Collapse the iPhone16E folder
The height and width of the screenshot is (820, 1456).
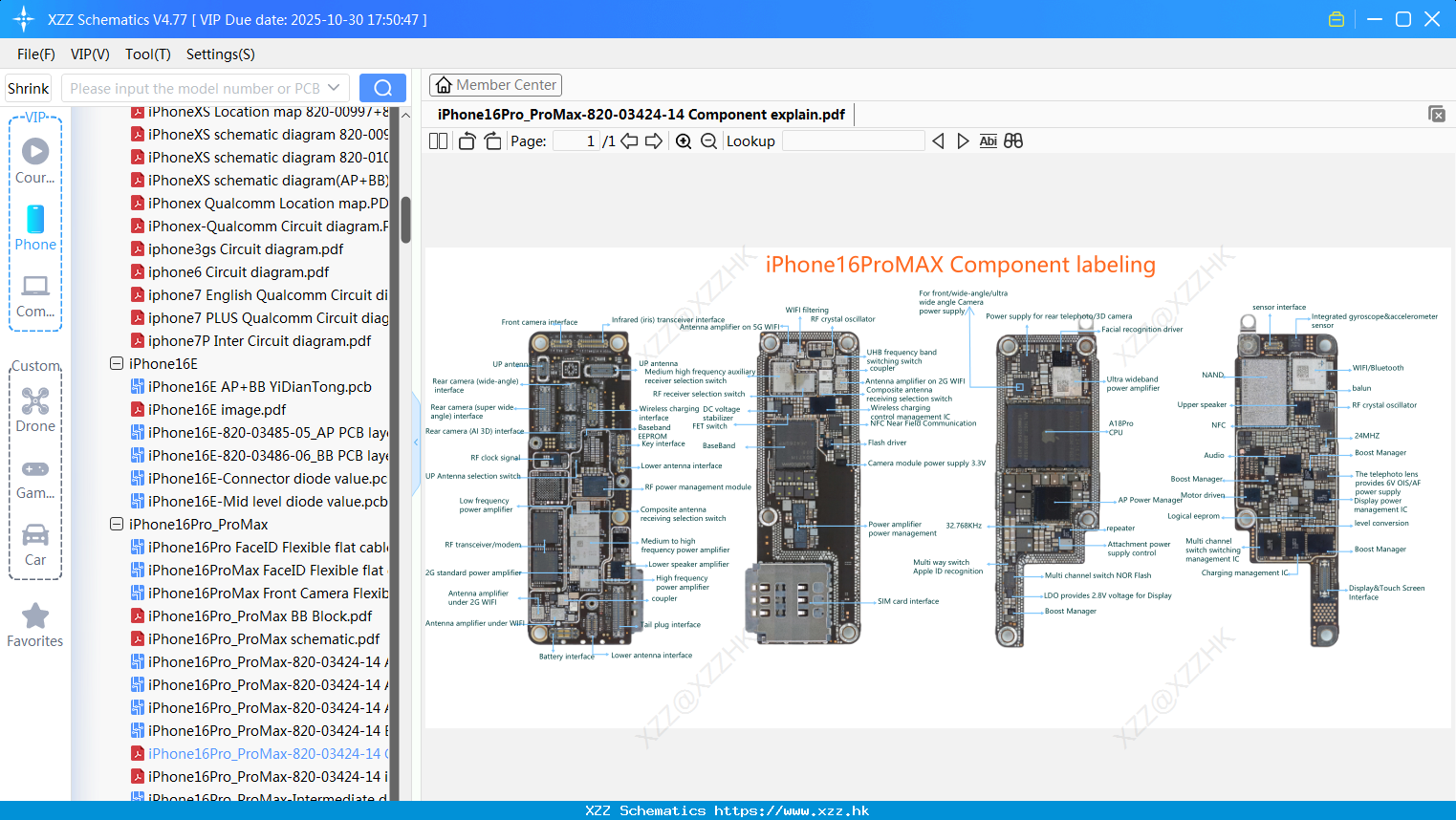[x=117, y=363]
